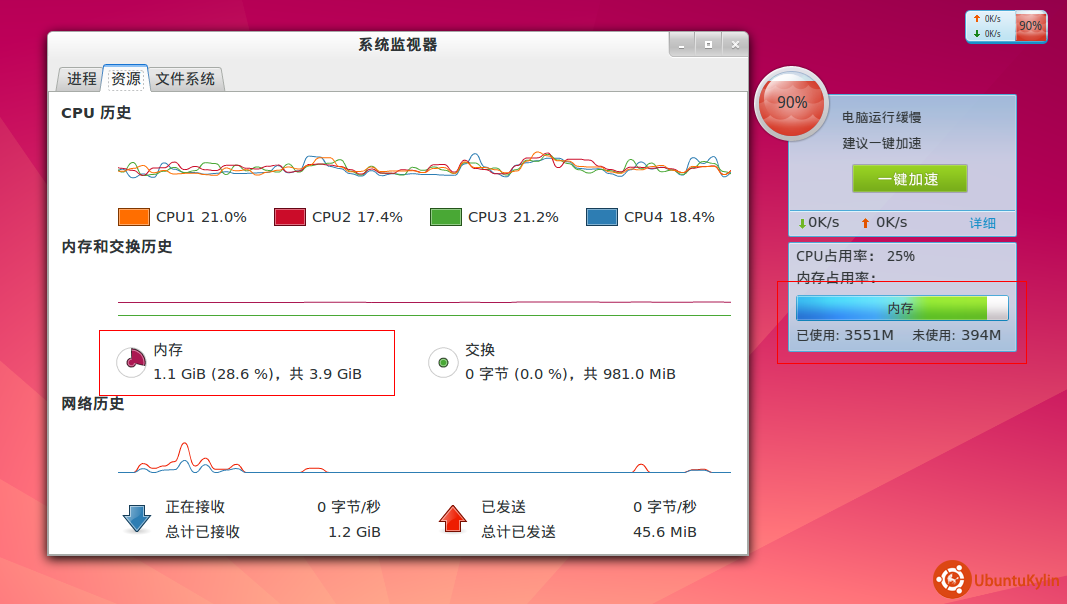Switch to the 进程 tab
Image resolution: width=1067 pixels, height=604 pixels.
coord(81,78)
